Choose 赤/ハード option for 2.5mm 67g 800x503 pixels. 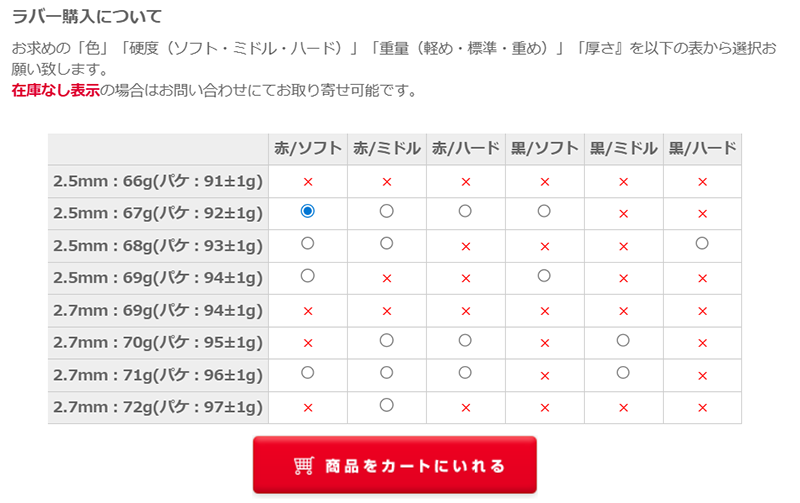(465, 211)
